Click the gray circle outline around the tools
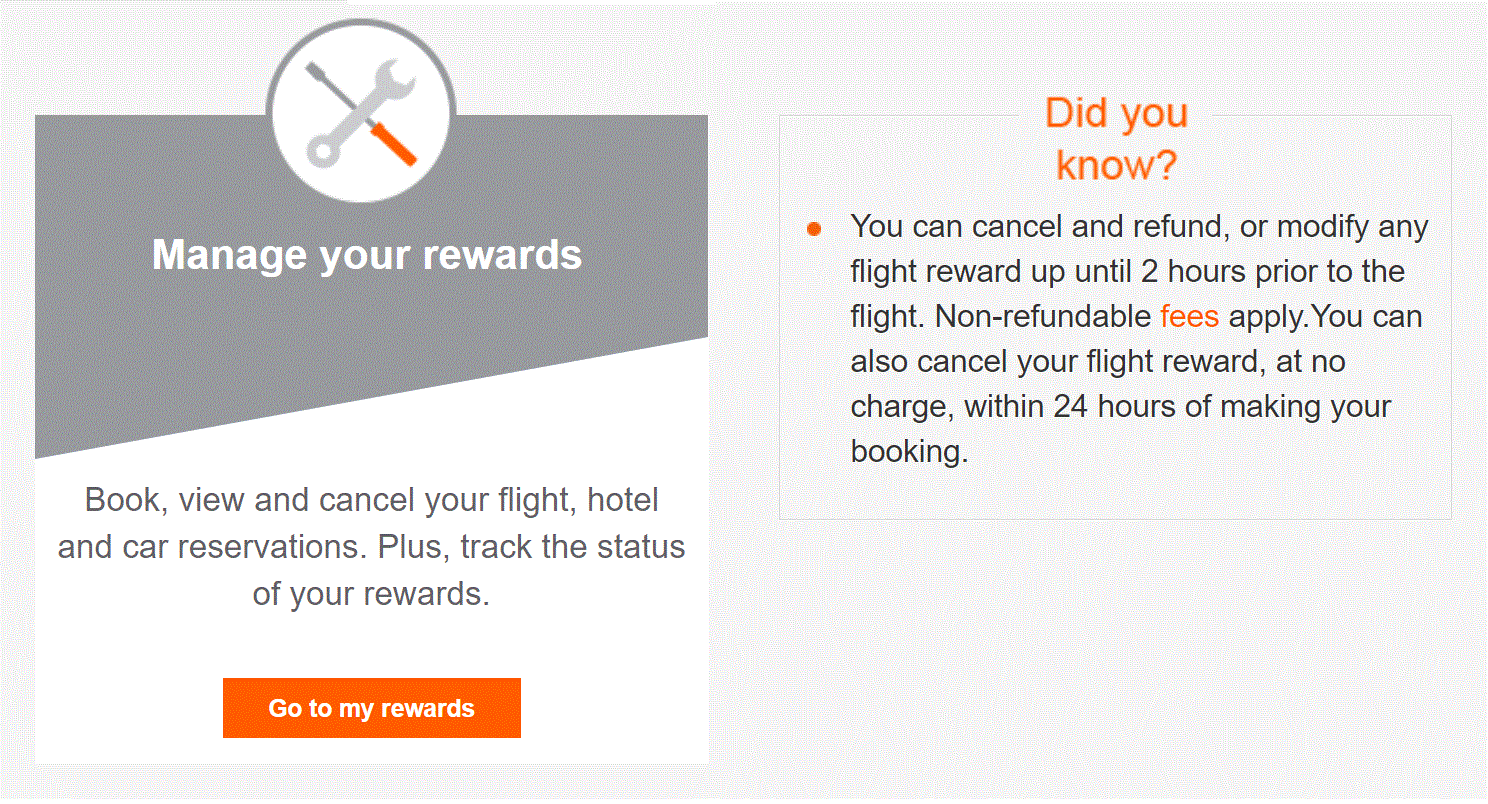 [362, 24]
